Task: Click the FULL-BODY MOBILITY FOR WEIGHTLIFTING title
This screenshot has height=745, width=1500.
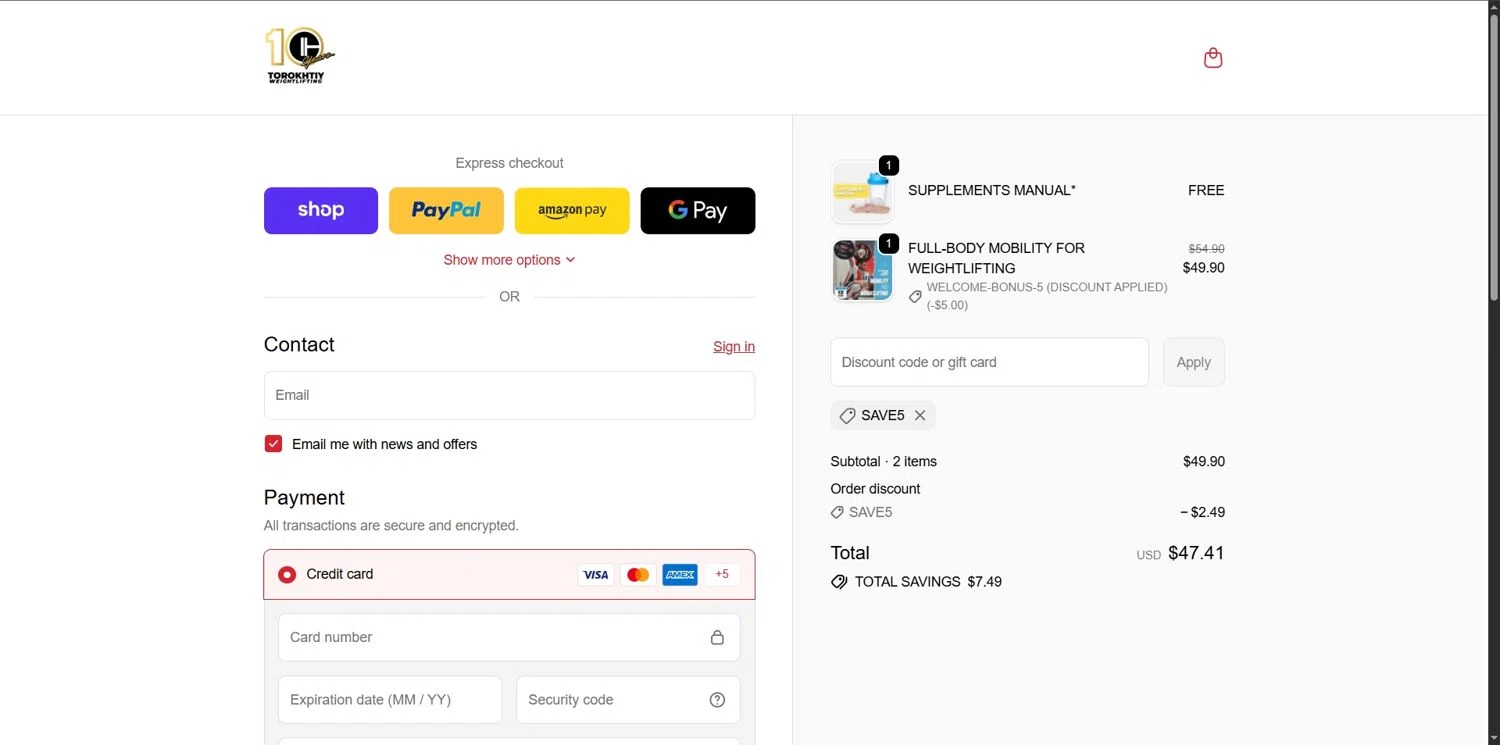Action: (996, 258)
